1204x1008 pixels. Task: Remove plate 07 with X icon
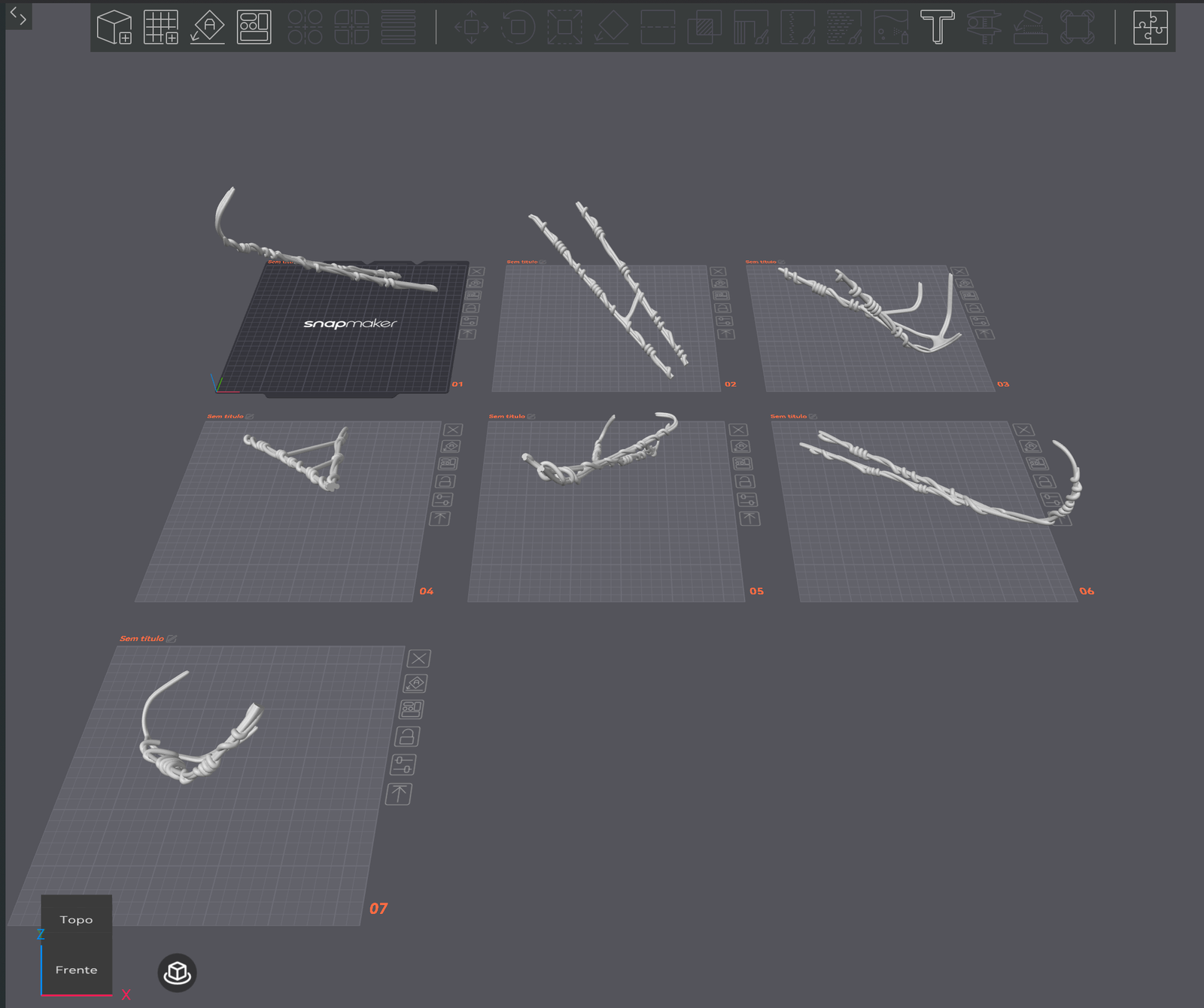coord(419,659)
